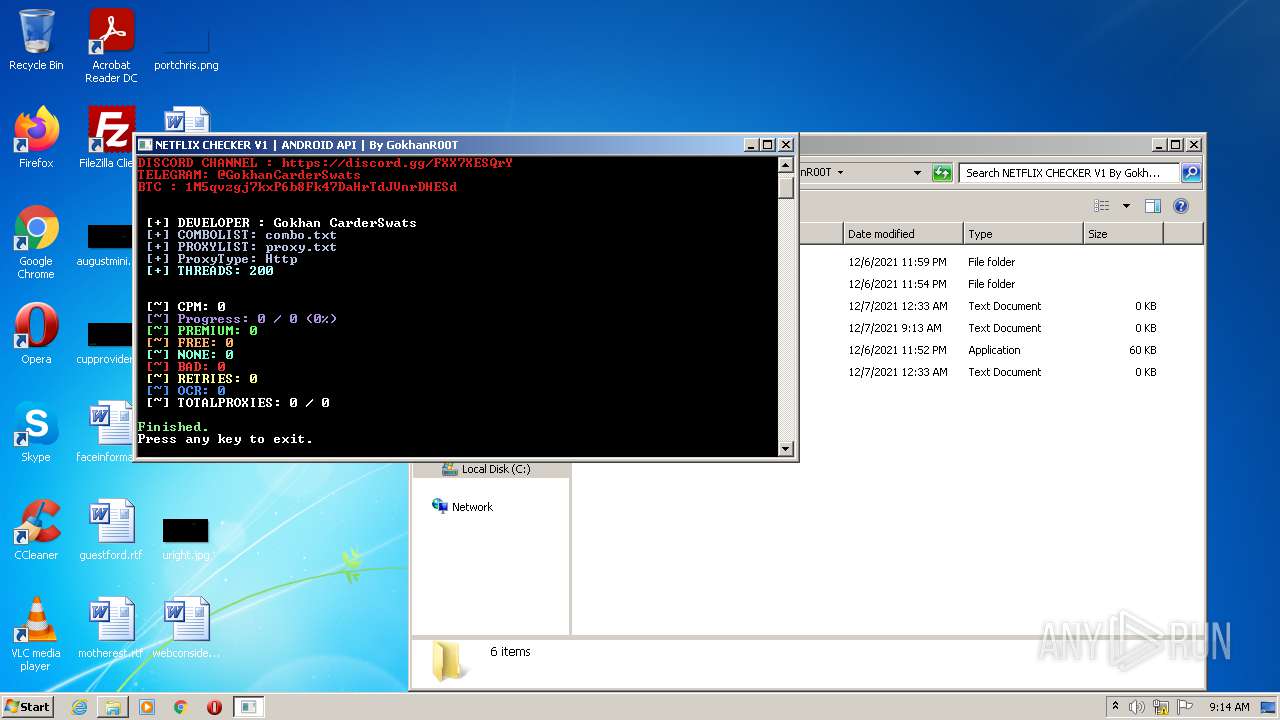
Task: Launch Opera browser from desktop
Action: click(x=36, y=334)
